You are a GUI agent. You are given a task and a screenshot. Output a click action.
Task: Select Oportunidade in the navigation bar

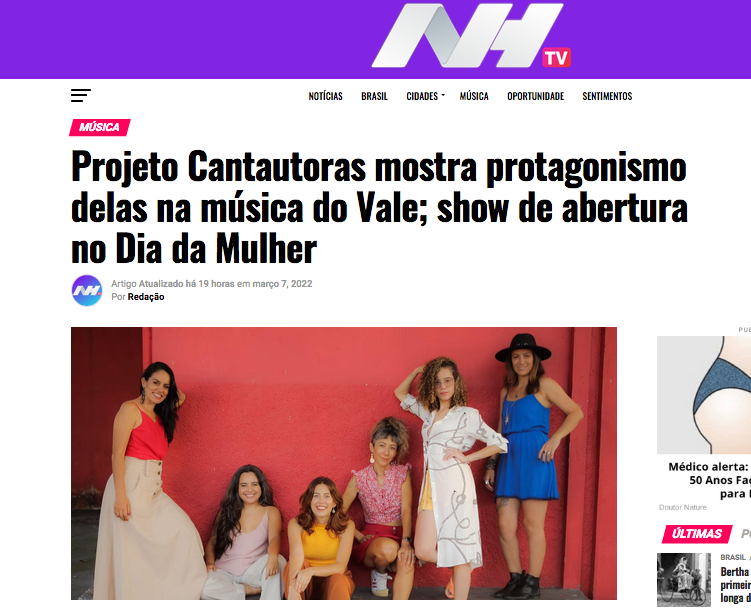coord(535,96)
